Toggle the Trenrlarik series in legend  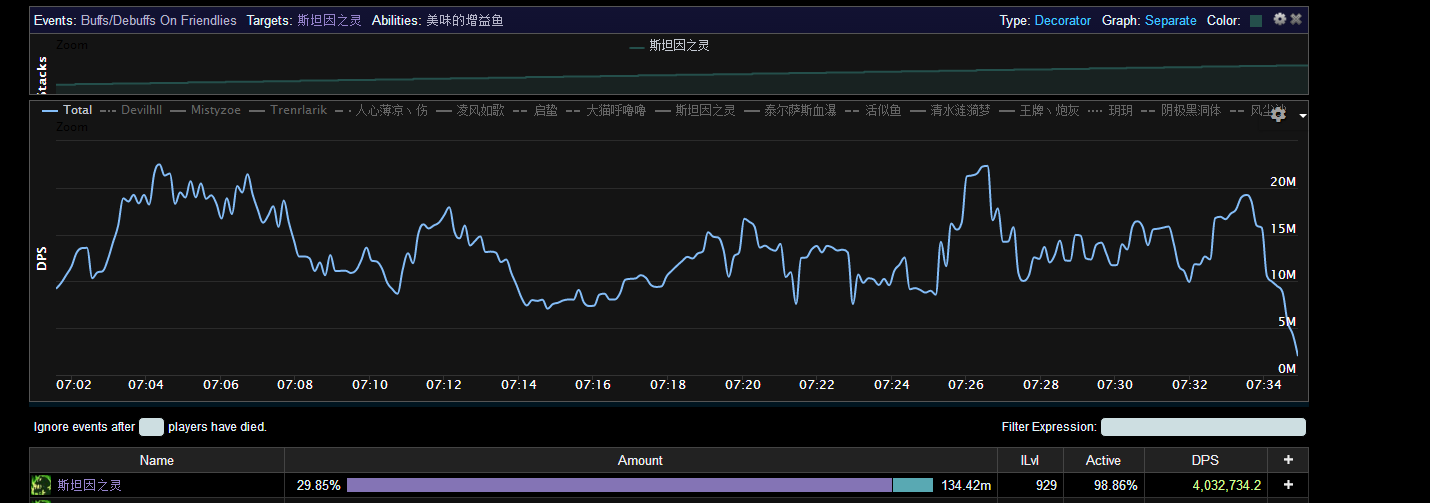(288, 110)
